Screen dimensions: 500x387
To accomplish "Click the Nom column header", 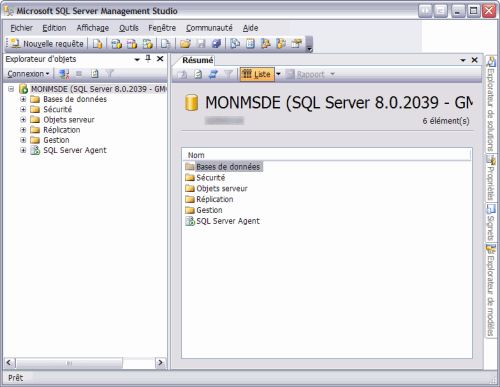I will pyautogui.click(x=327, y=155).
